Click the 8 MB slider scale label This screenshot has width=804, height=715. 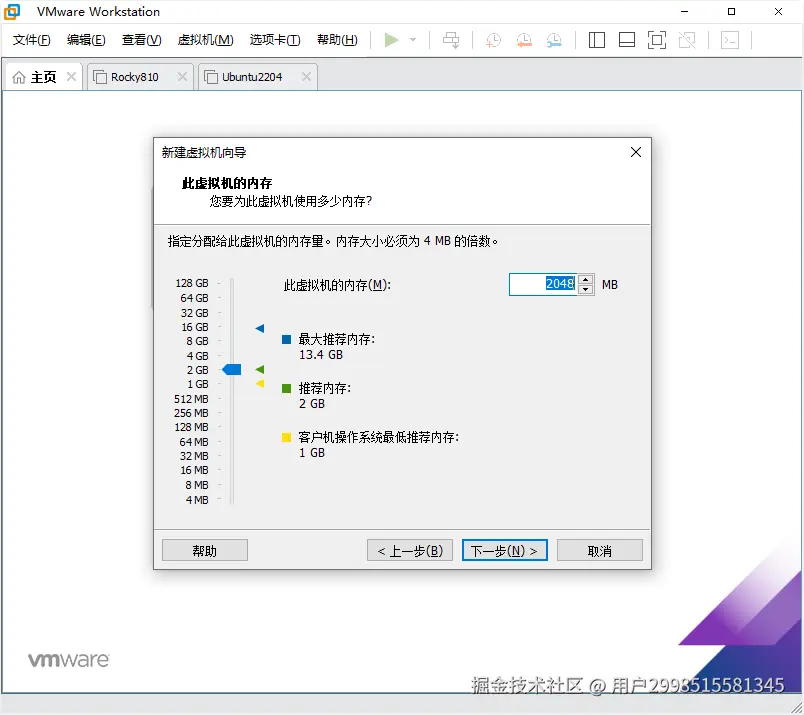pyautogui.click(x=196, y=485)
